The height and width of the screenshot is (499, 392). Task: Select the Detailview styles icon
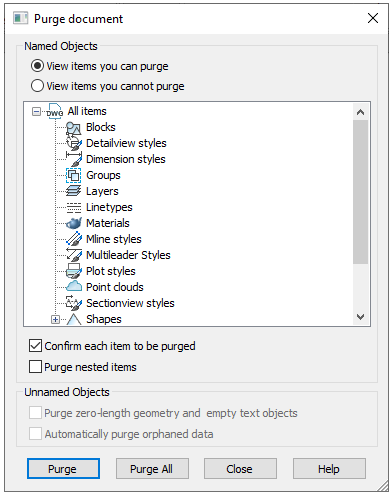click(73, 143)
